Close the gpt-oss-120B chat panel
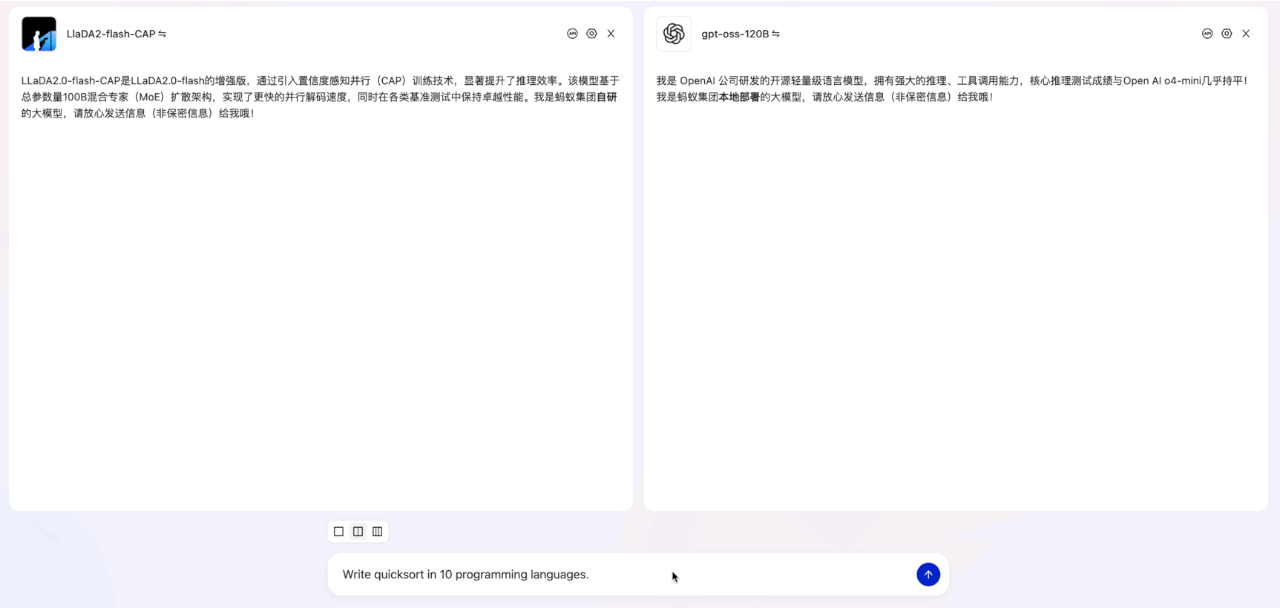The width and height of the screenshot is (1280, 608). tap(1246, 33)
